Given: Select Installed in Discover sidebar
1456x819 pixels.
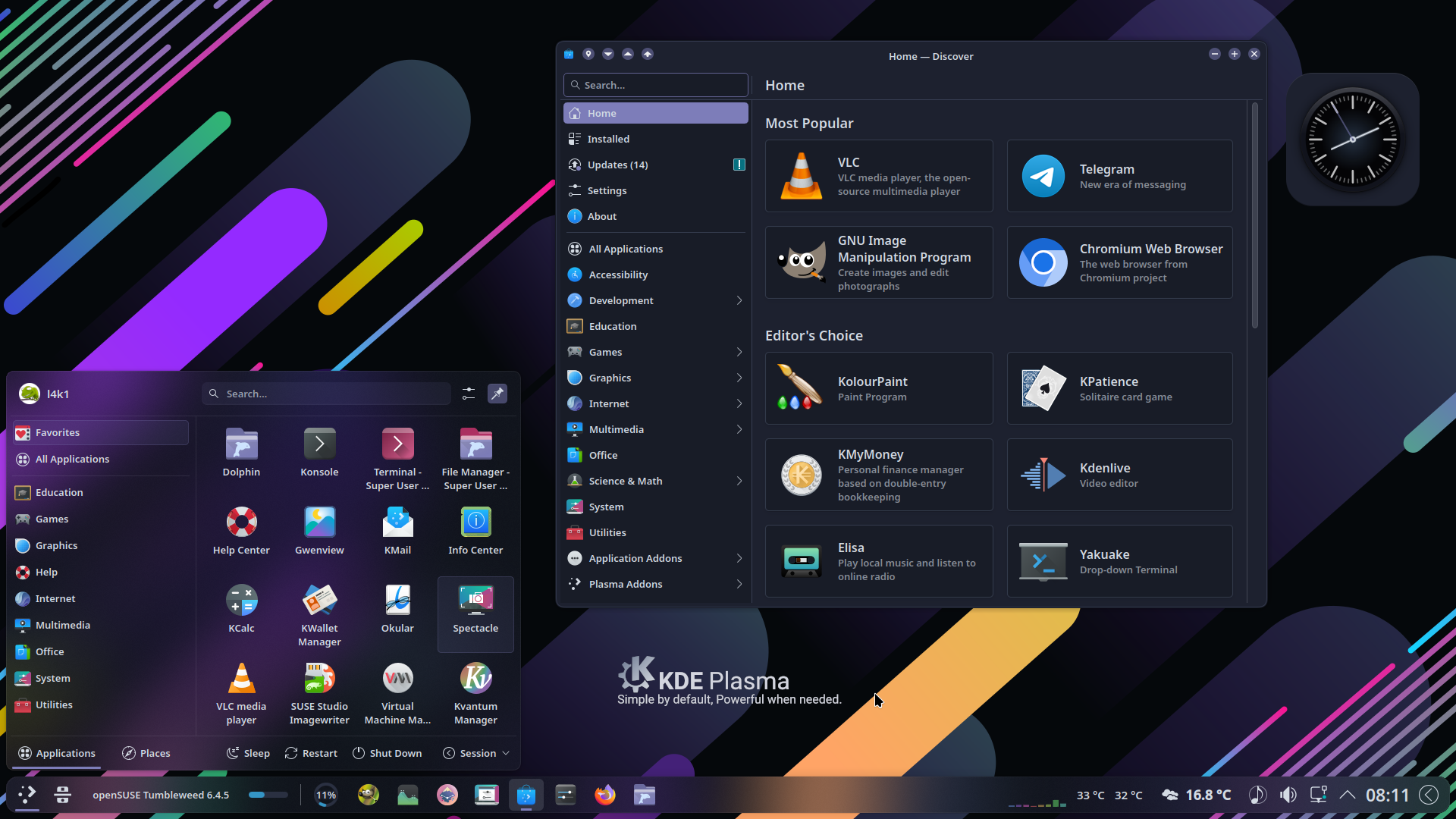Looking at the screenshot, I should click(656, 139).
